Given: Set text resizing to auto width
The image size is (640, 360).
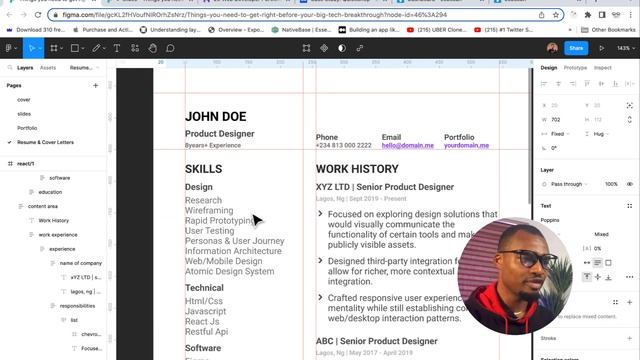Looking at the screenshot, I should tap(587, 263).
